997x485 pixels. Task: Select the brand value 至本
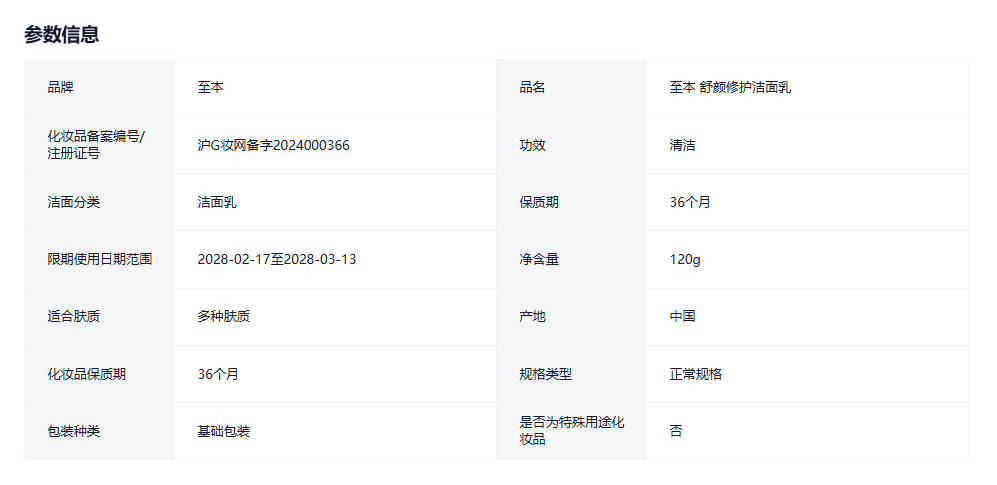coord(211,88)
